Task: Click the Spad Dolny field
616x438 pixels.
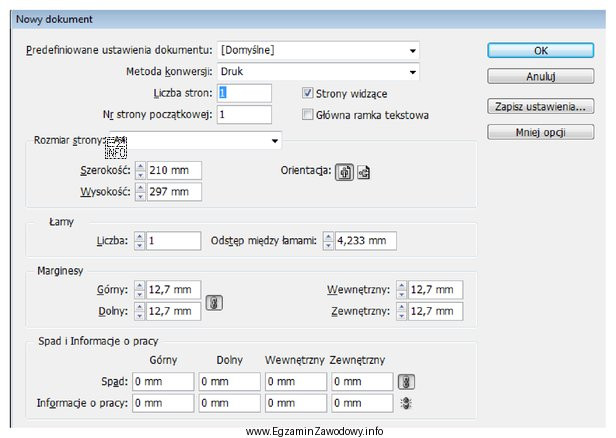Action: pos(229,381)
